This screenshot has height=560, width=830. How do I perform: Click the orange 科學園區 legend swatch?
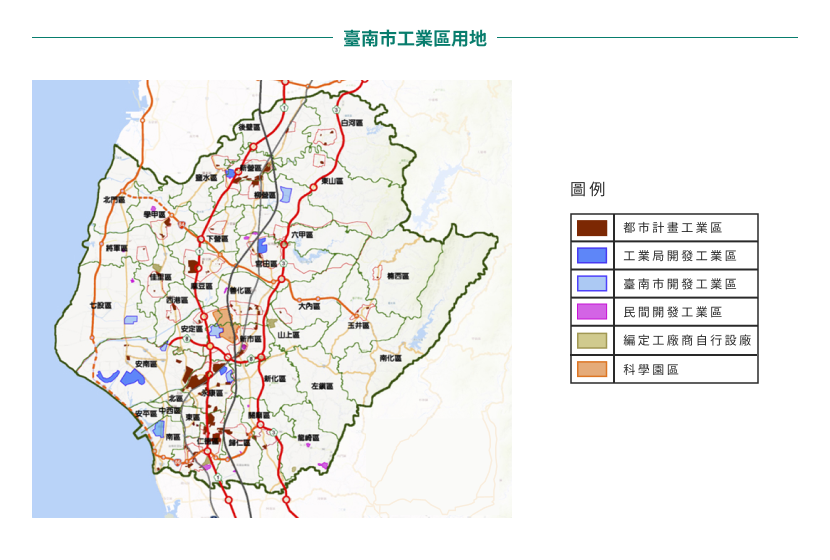(592, 369)
